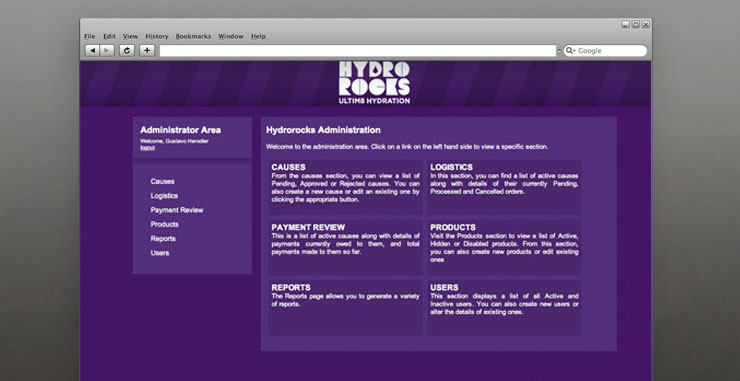Open the View menu
The image size is (740, 381).
[x=130, y=36]
